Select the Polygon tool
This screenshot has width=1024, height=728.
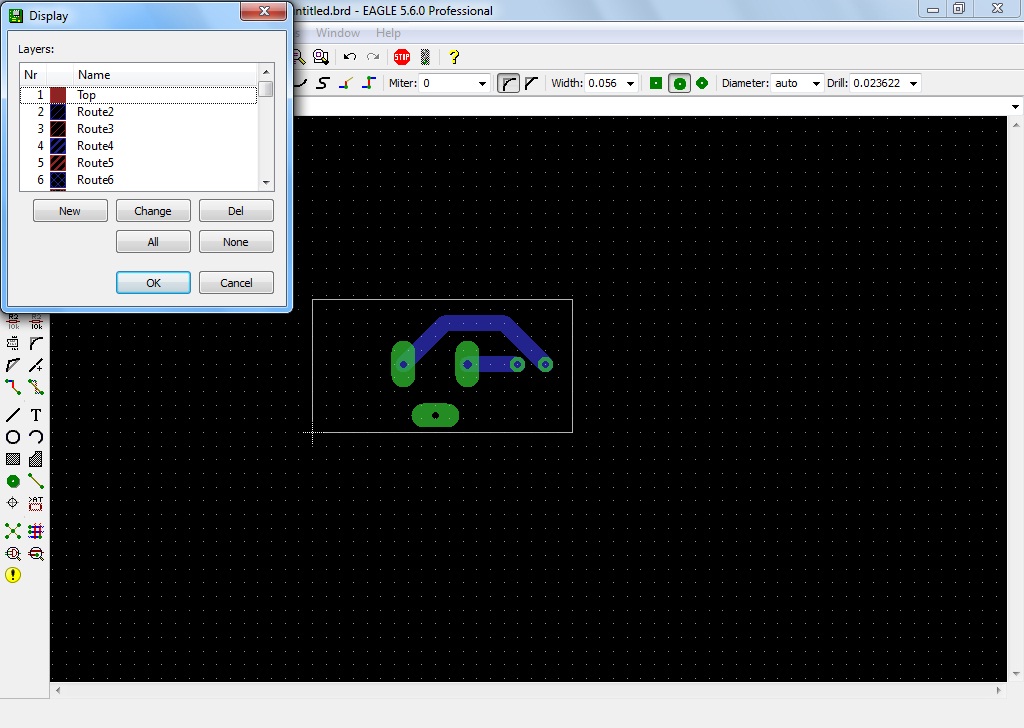point(36,460)
